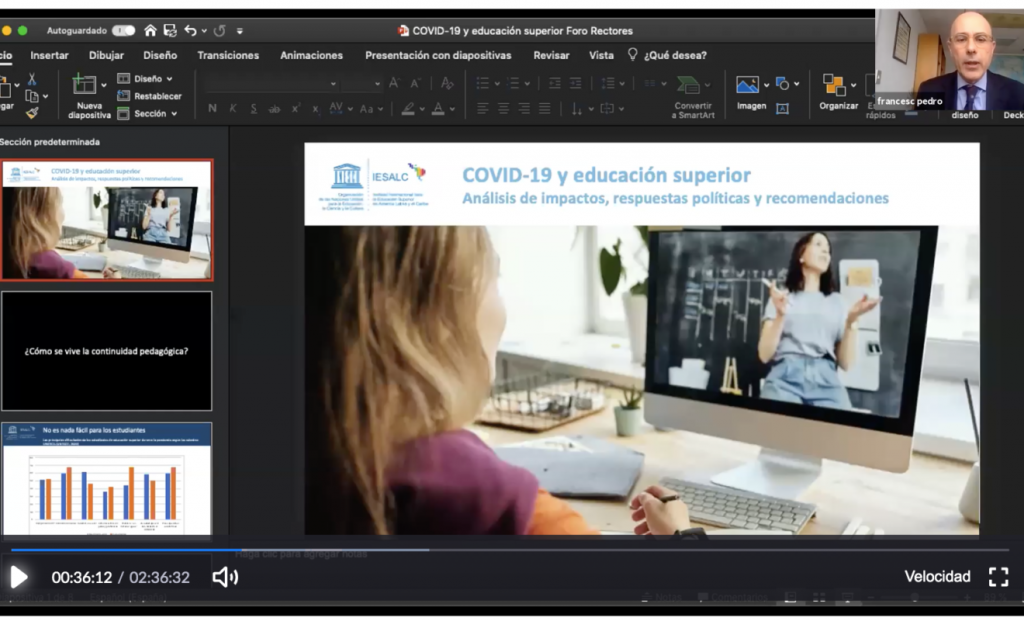Viewport: 1024px width, 621px height.
Task: Open the Dibujar tab
Action: point(106,56)
